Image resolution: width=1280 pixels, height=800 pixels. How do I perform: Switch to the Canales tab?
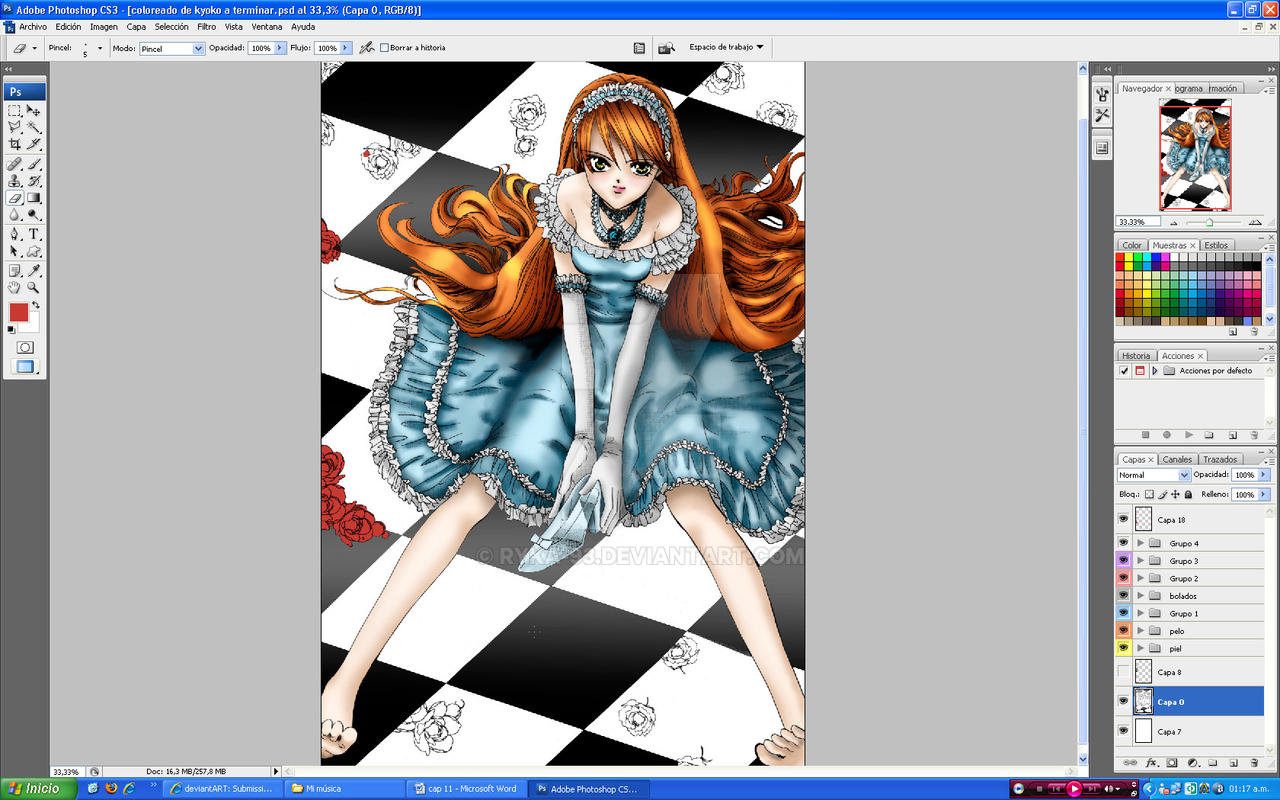[1177, 459]
